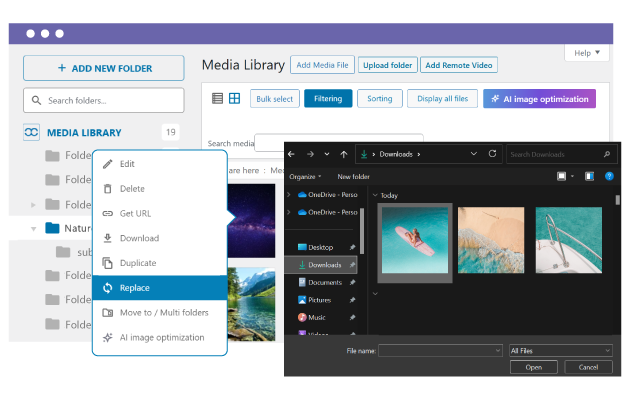Select Get URL in context menu

click(135, 214)
